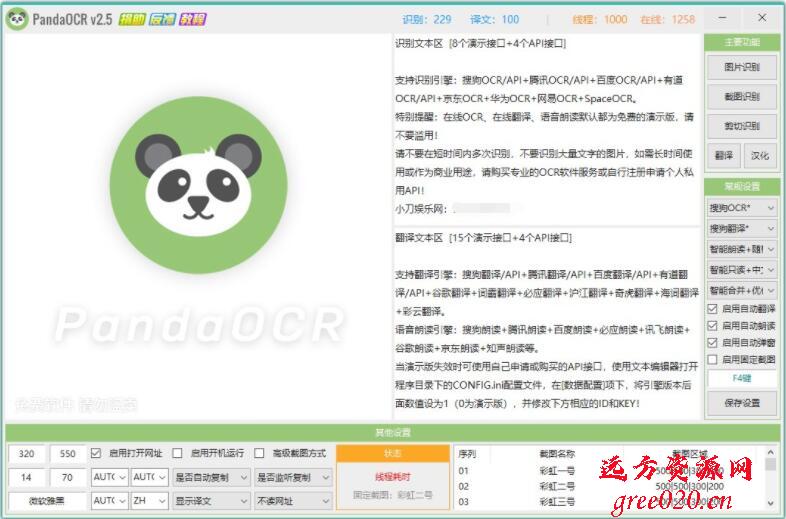Screen dimensions: 786x519
Task: Open the purple 教程 tutorial badge
Action: (x=193, y=18)
